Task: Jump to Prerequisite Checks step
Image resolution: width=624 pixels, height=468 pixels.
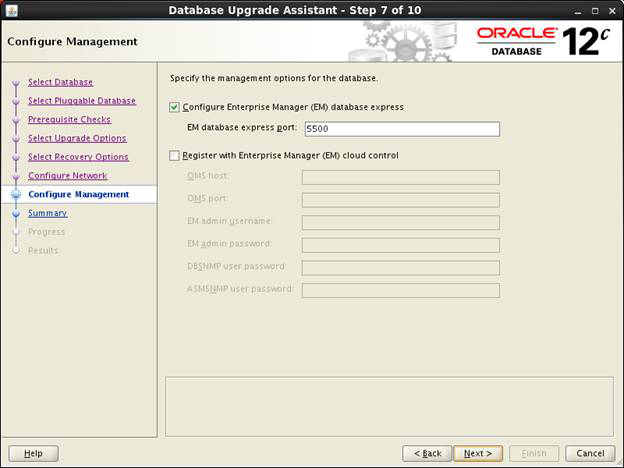Action: click(69, 120)
